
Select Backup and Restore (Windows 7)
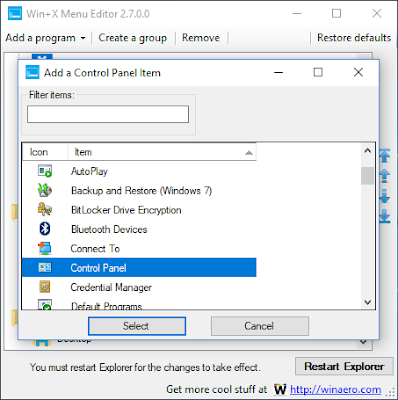tap(139, 190)
